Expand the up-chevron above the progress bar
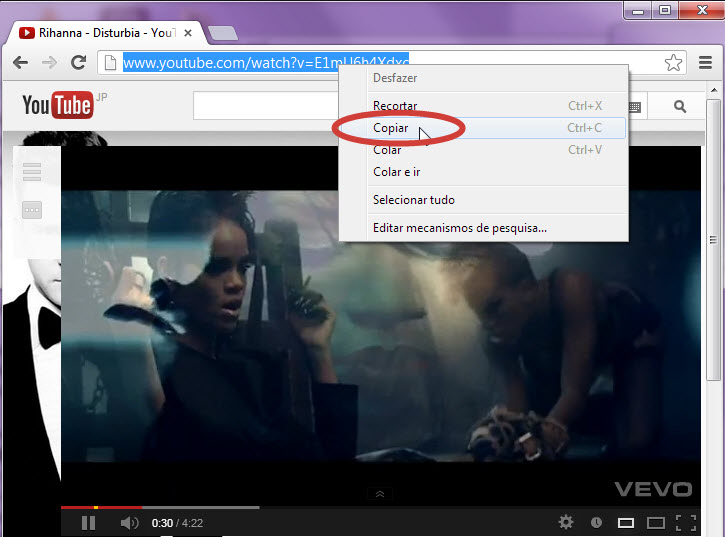Screen dimensions: 725x537 380,494
